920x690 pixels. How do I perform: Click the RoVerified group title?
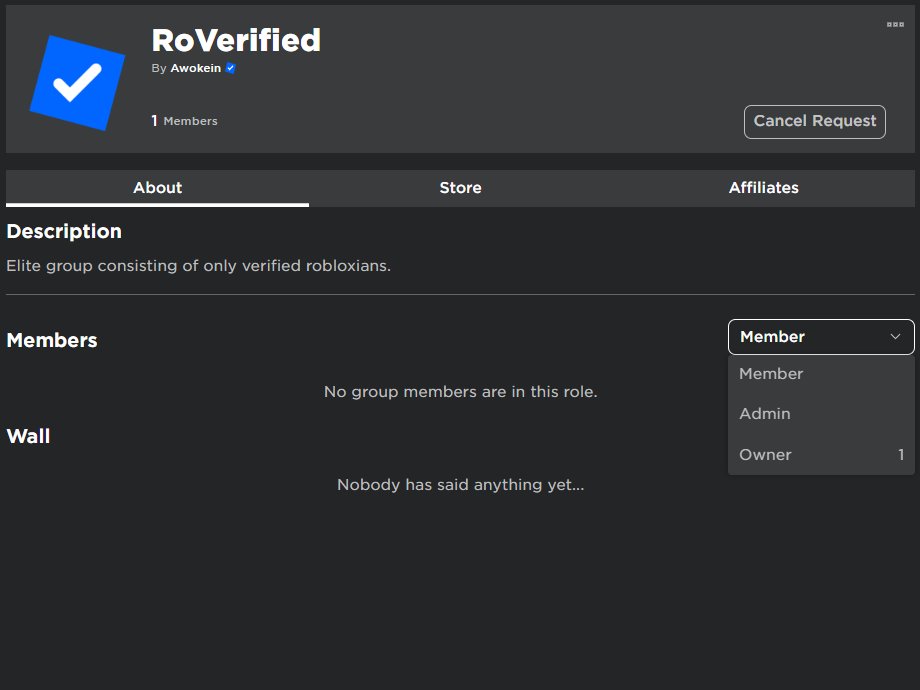coord(236,40)
